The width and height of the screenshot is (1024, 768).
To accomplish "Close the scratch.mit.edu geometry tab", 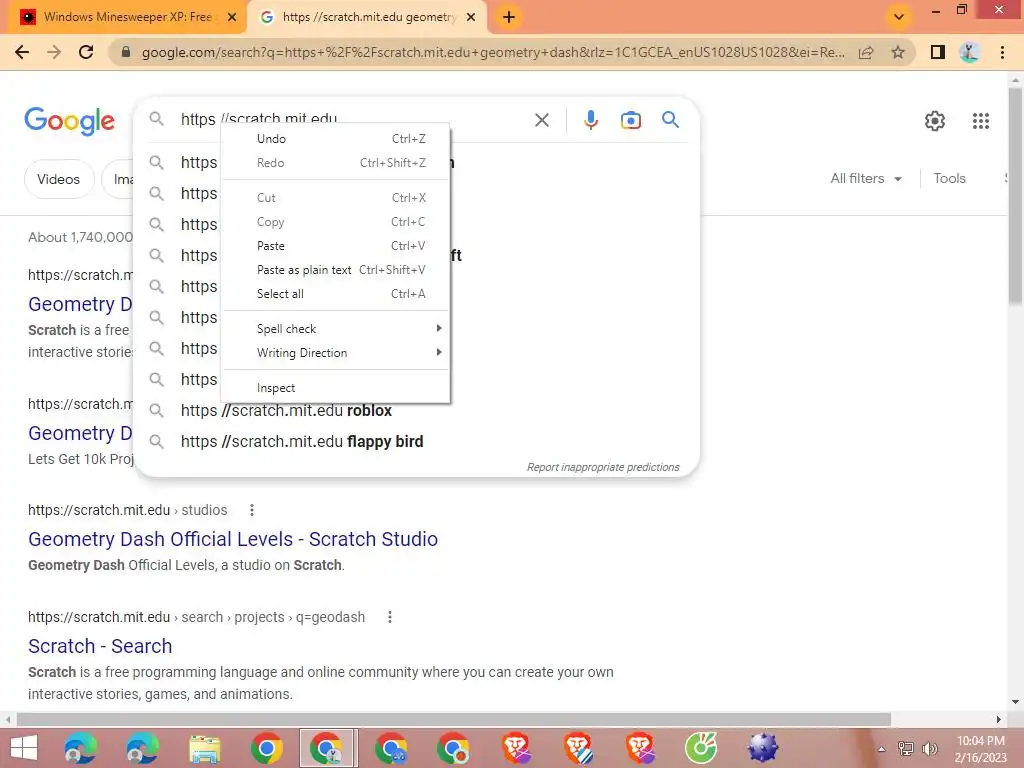I will pyautogui.click(x=471, y=17).
